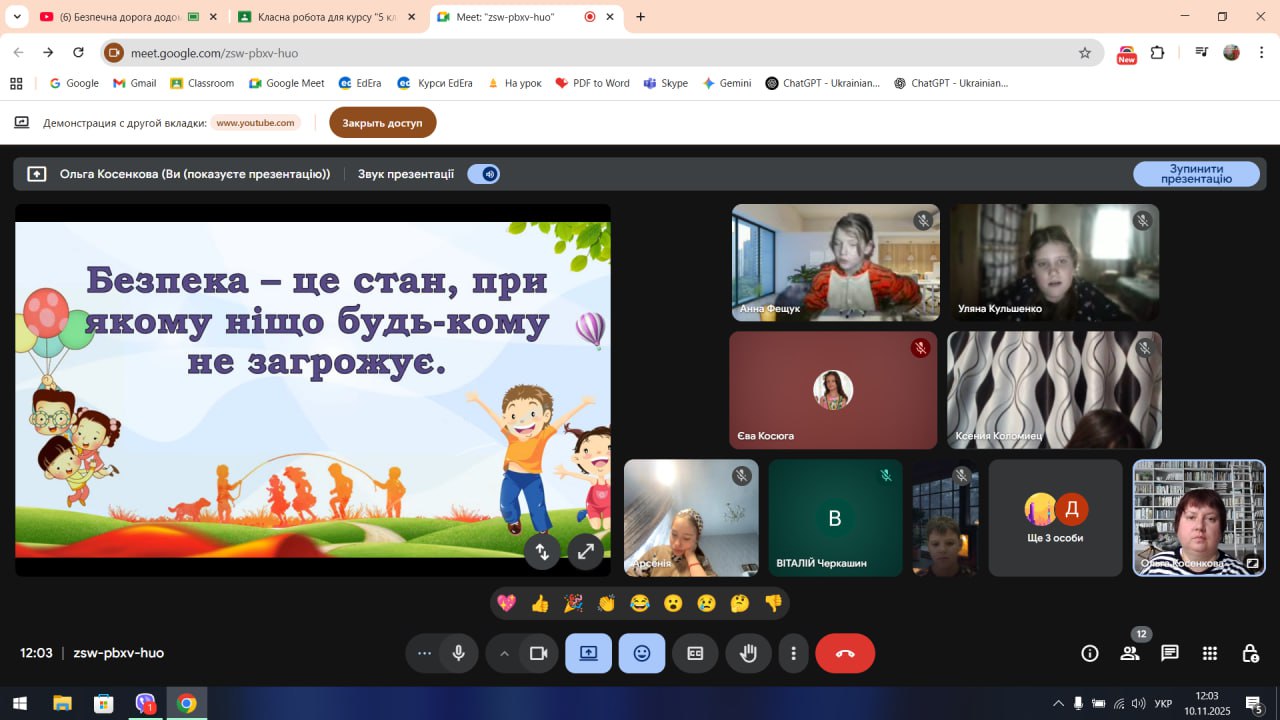Open the tab search dropdown arrow
The width and height of the screenshot is (1280, 720).
(x=17, y=17)
